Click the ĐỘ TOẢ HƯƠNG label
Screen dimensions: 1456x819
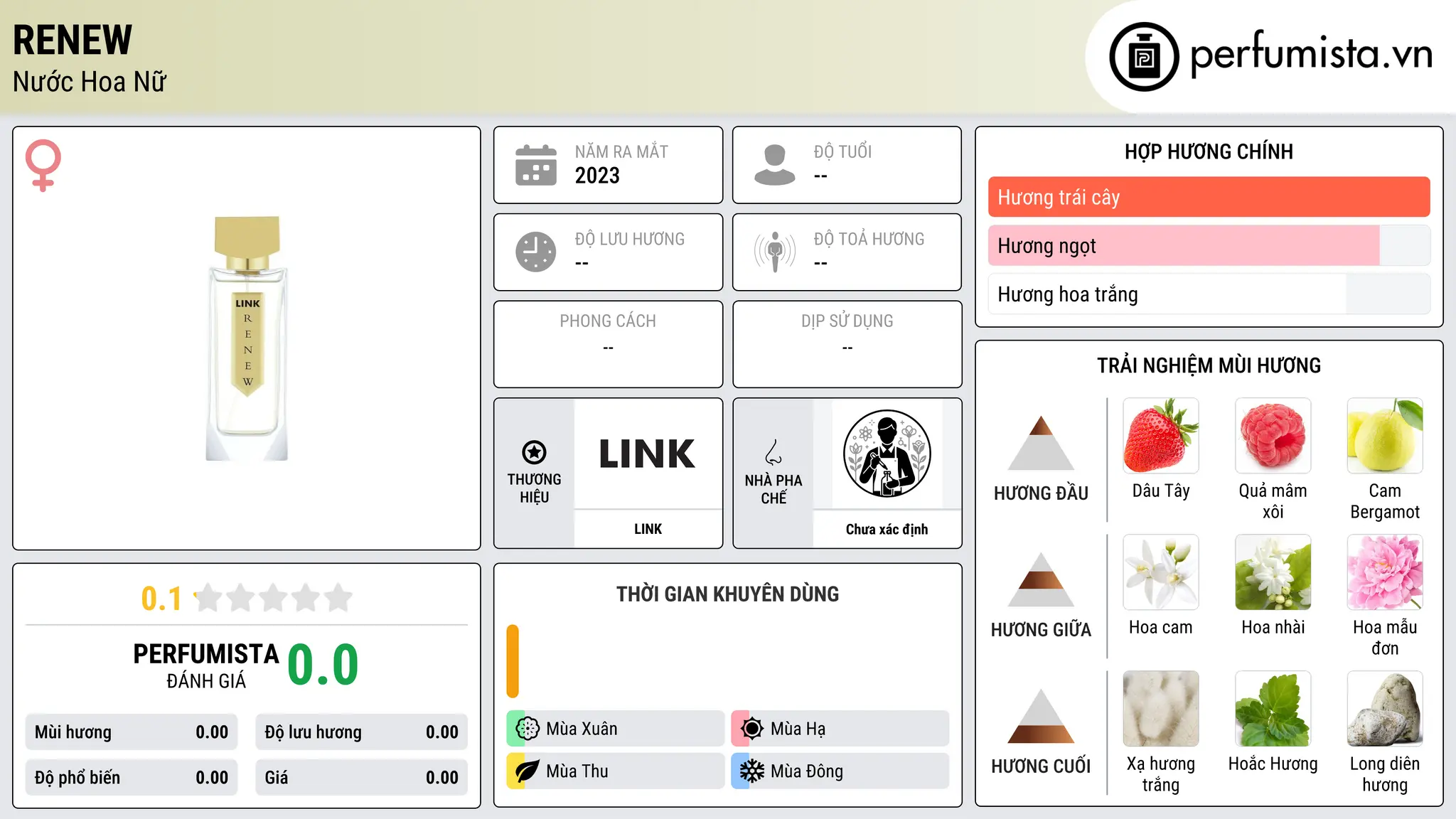[x=869, y=239]
